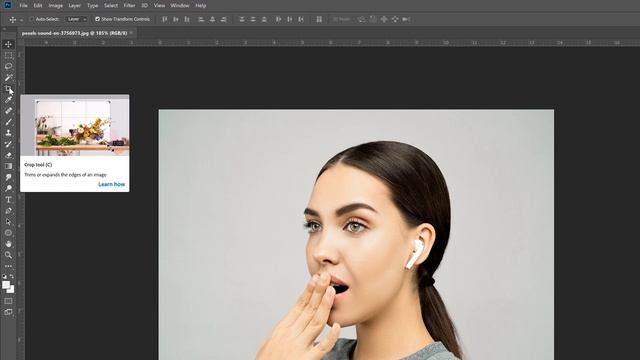Reset to default foreground and background colors
This screenshot has width=640, height=360.
coord(4,276)
